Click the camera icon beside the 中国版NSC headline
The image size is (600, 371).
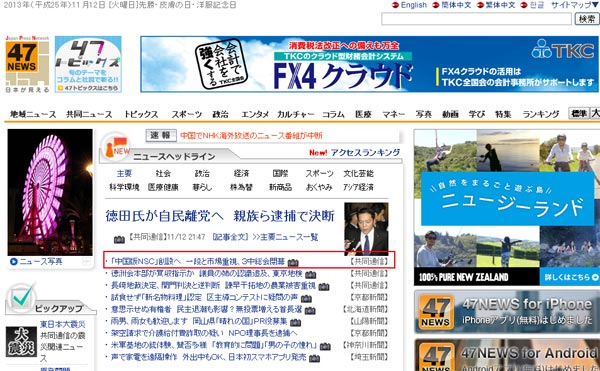click(x=293, y=263)
